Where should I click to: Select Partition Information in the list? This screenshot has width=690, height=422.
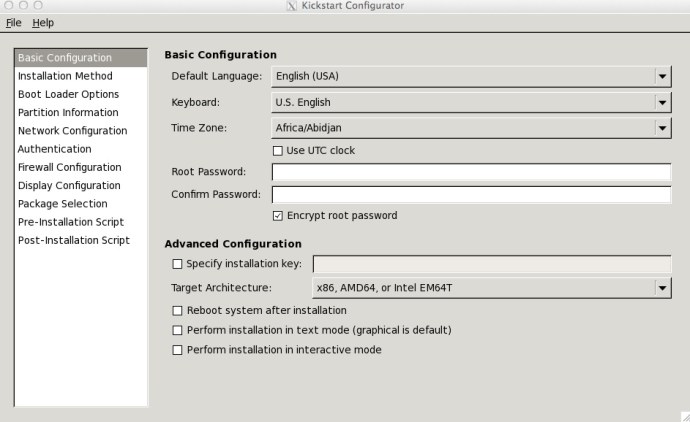click(x=81, y=112)
